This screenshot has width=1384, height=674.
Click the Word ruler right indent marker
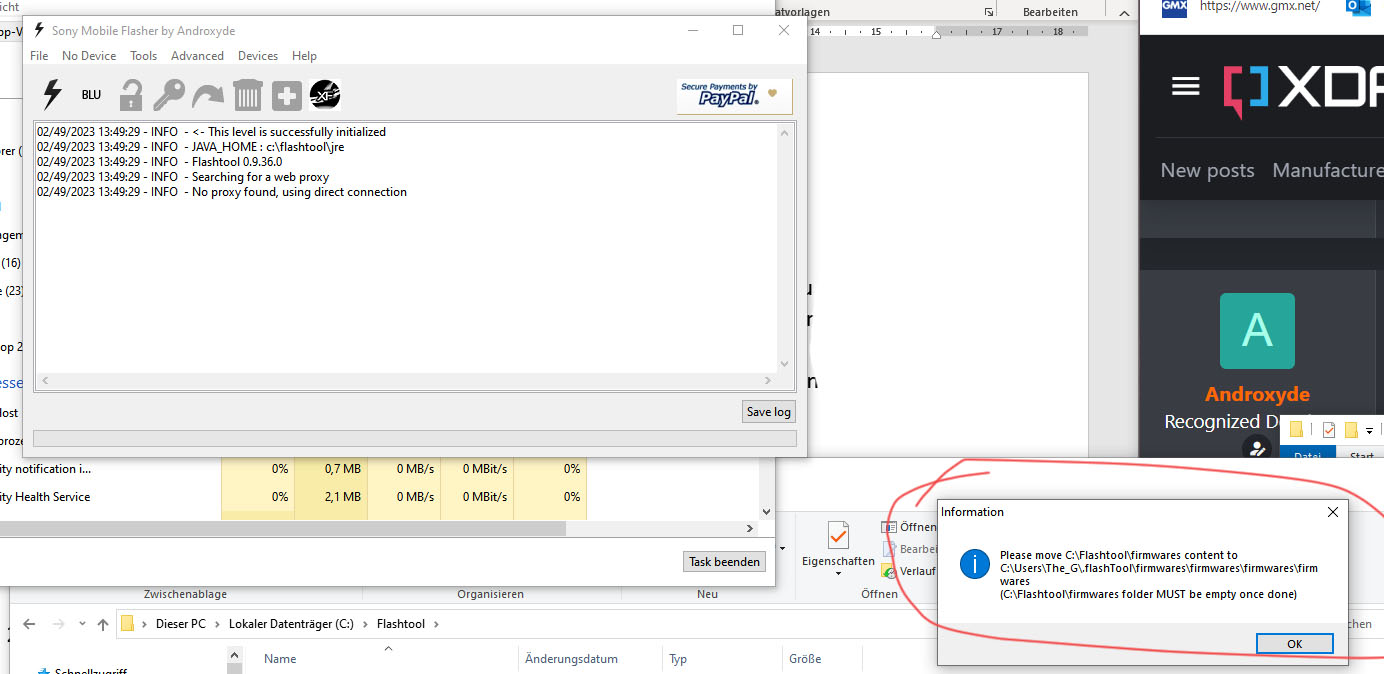coord(936,34)
